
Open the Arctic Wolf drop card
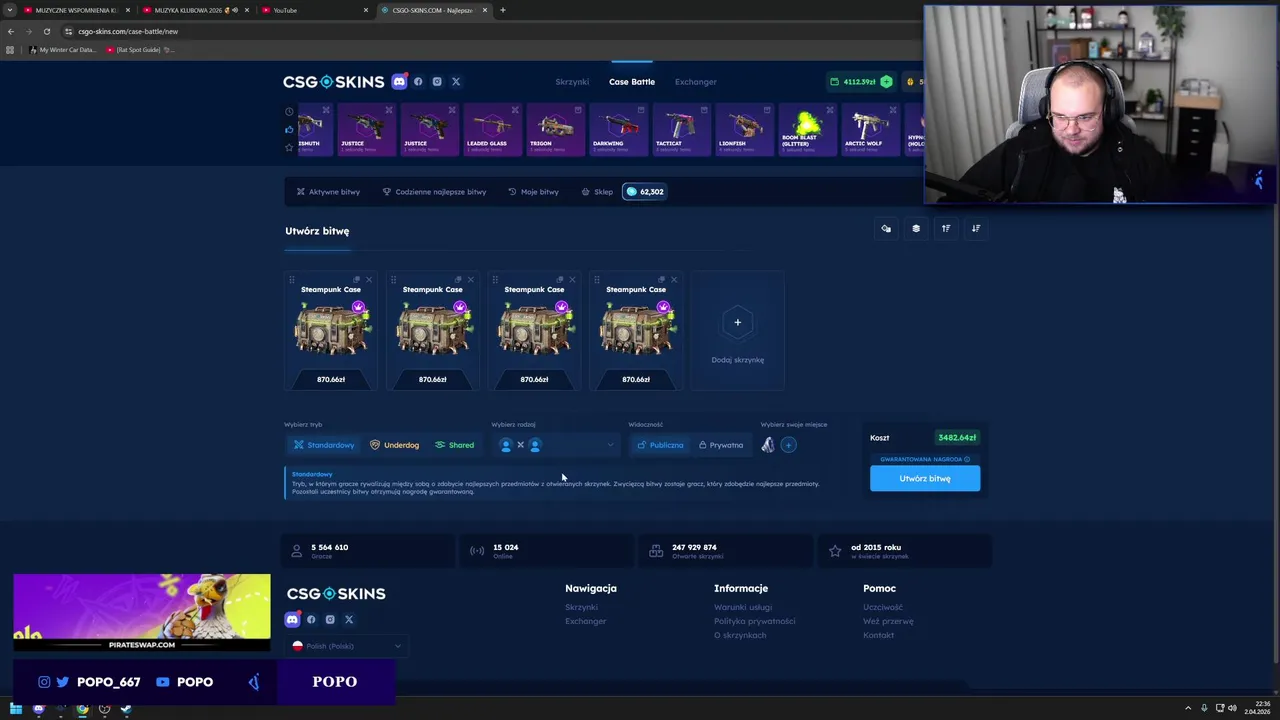(871, 129)
